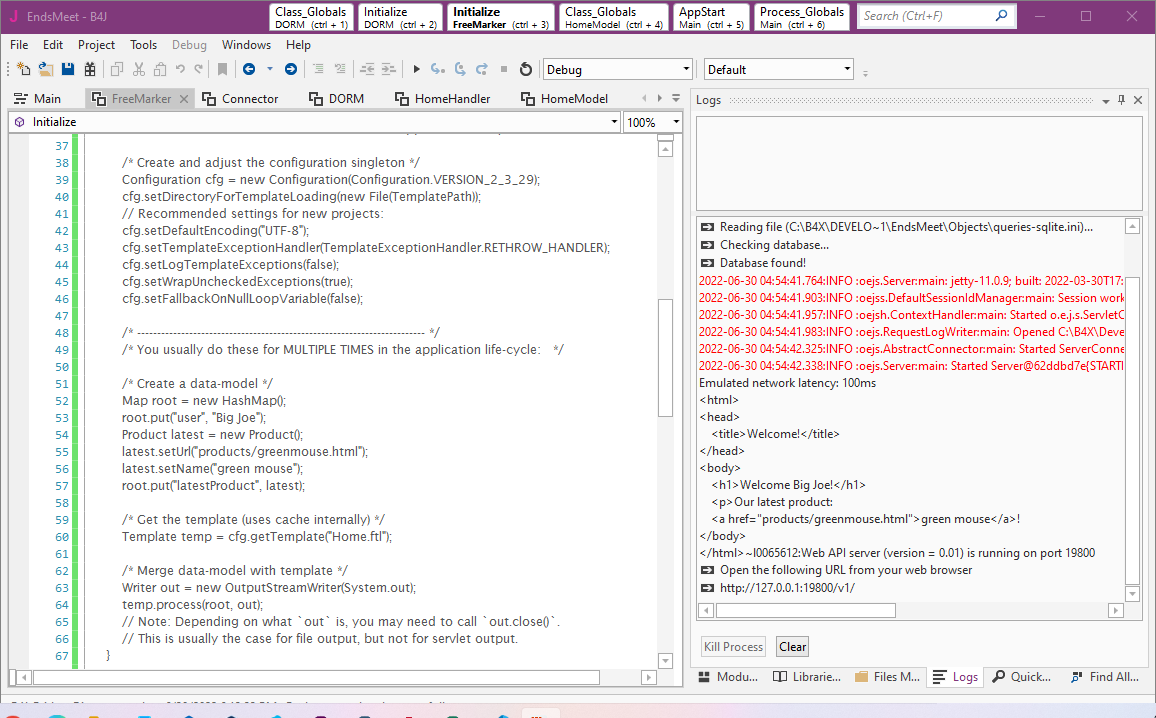1156x718 pixels.
Task: Switch to the Find All References bottom tab
Action: tap(1104, 677)
